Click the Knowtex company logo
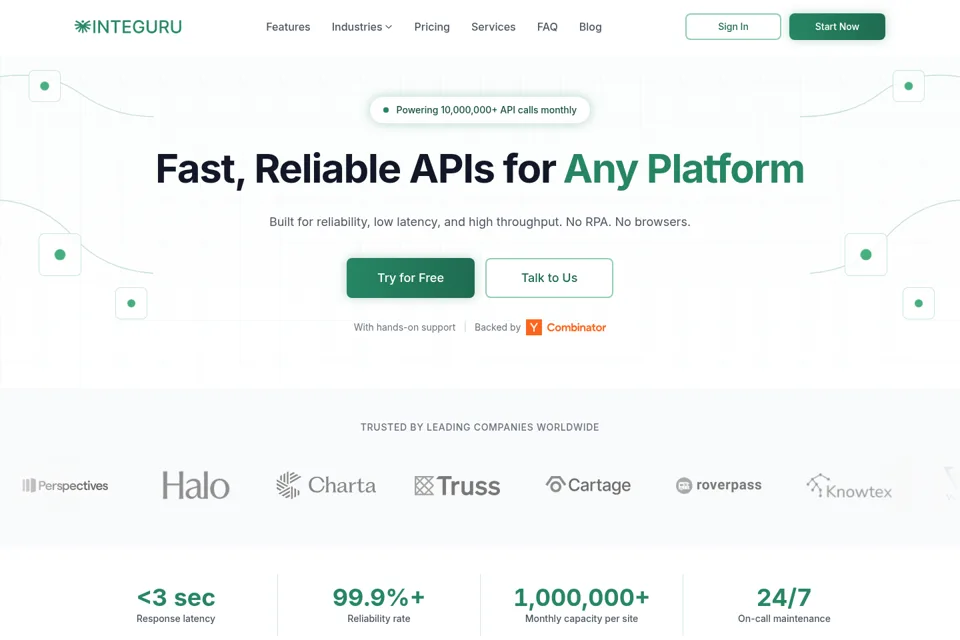Viewport: 960px width, 640px height. point(849,486)
